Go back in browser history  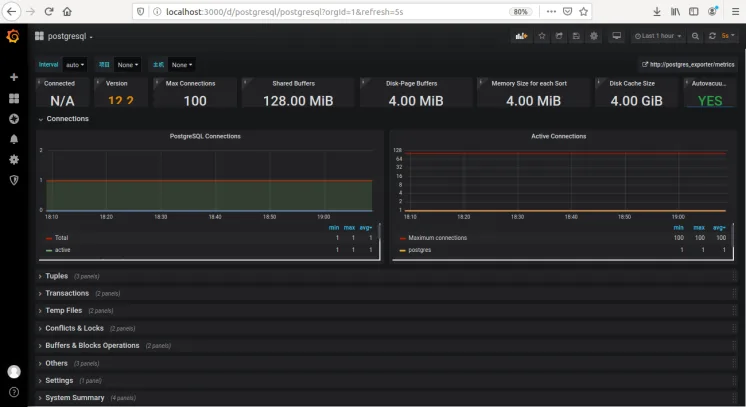tap(11, 11)
